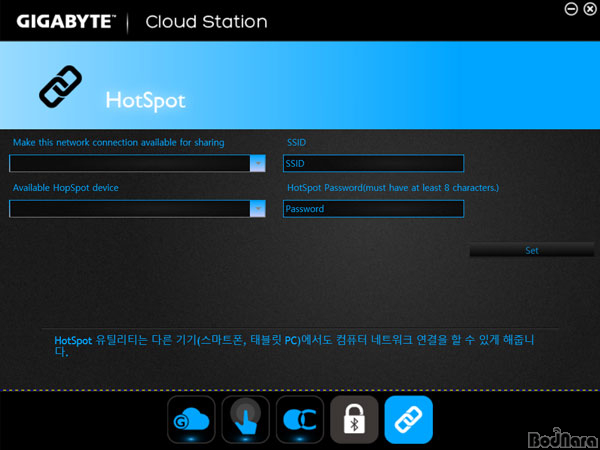Click 'Make this network connection available for sharing' label
Image resolution: width=600 pixels, height=450 pixels.
coord(119,142)
